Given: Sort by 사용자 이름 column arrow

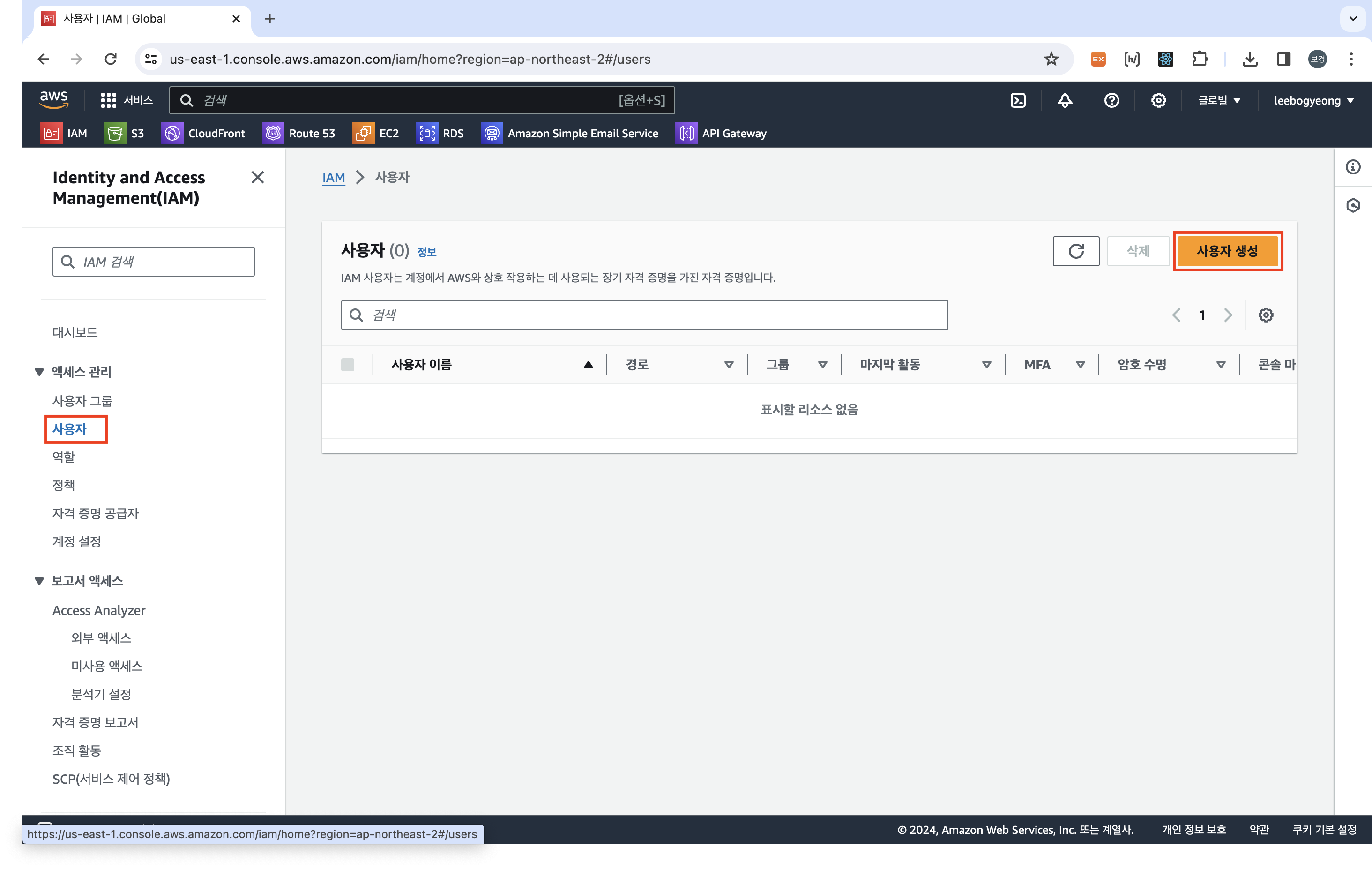Looking at the screenshot, I should coord(588,365).
